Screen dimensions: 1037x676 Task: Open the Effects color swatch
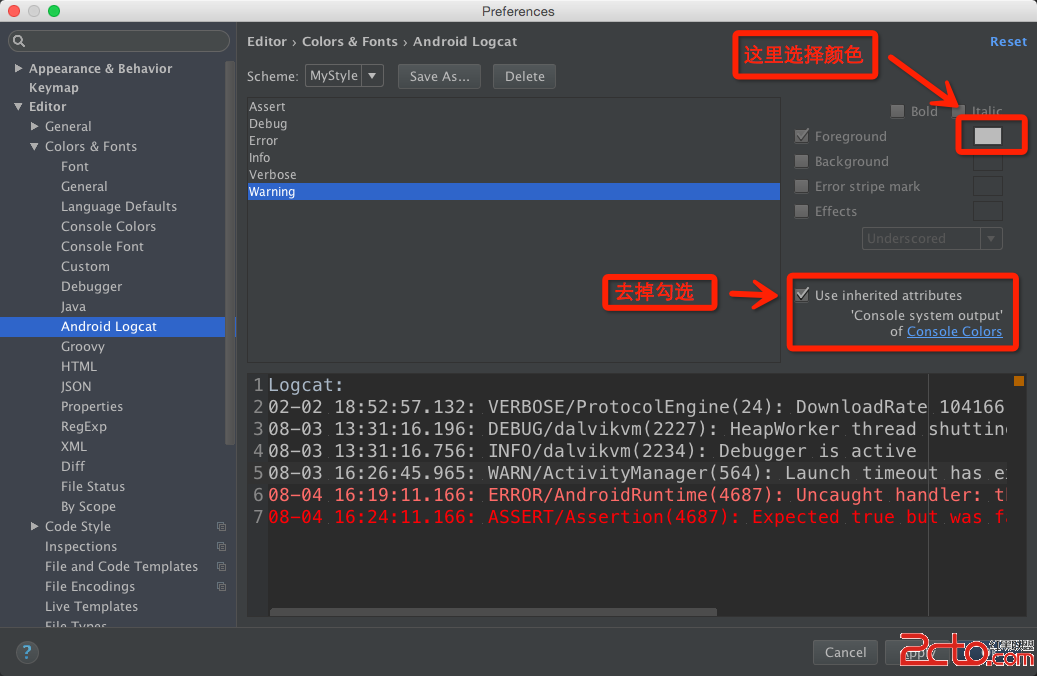[x=987, y=212]
